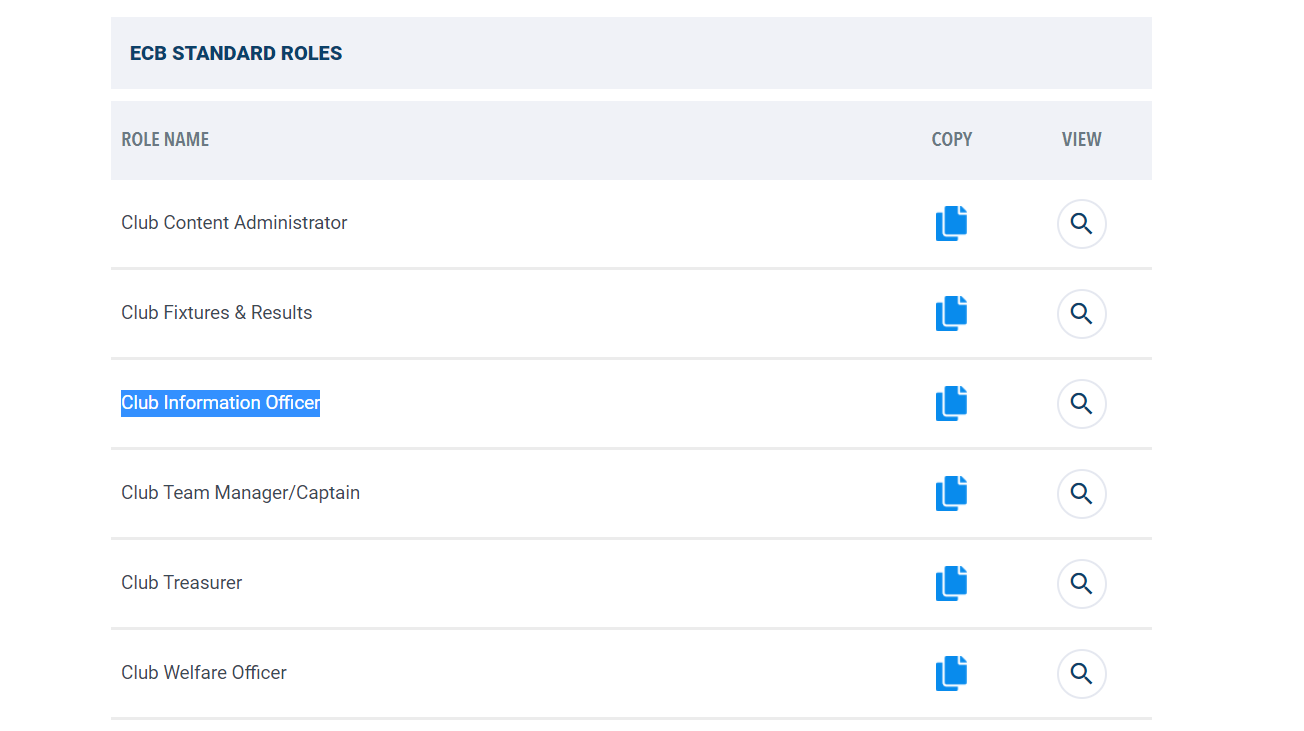The image size is (1304, 731).
Task: Click the Club Treasurer role name
Action: [x=182, y=583]
